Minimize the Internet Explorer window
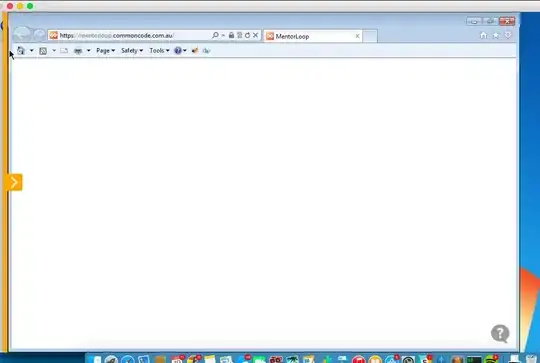 (474, 21)
